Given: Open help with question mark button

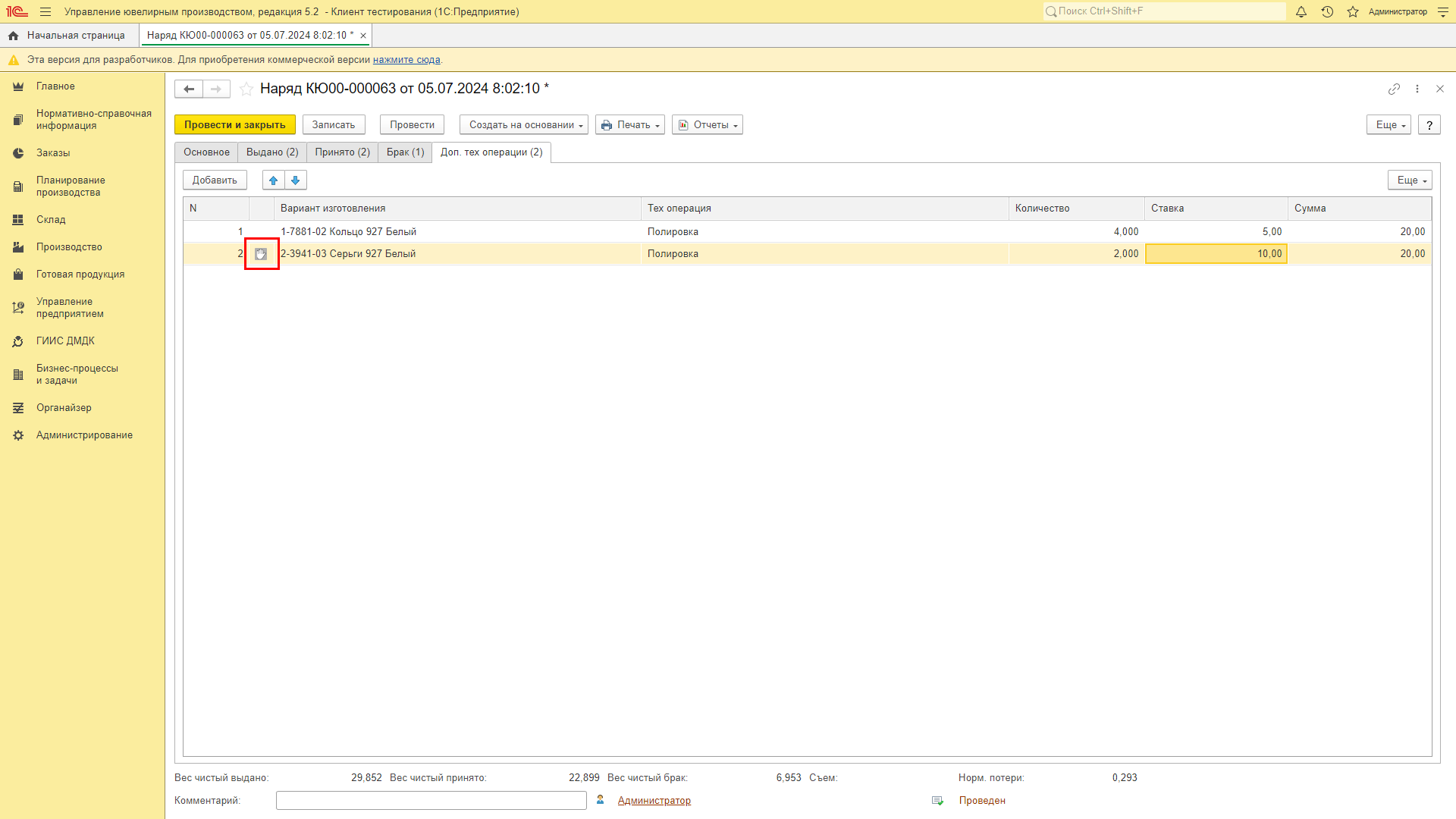Looking at the screenshot, I should tap(1429, 125).
